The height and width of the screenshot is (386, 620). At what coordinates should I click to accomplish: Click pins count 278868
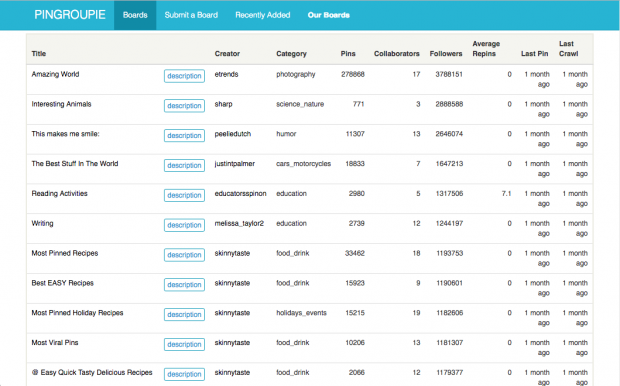pos(353,74)
